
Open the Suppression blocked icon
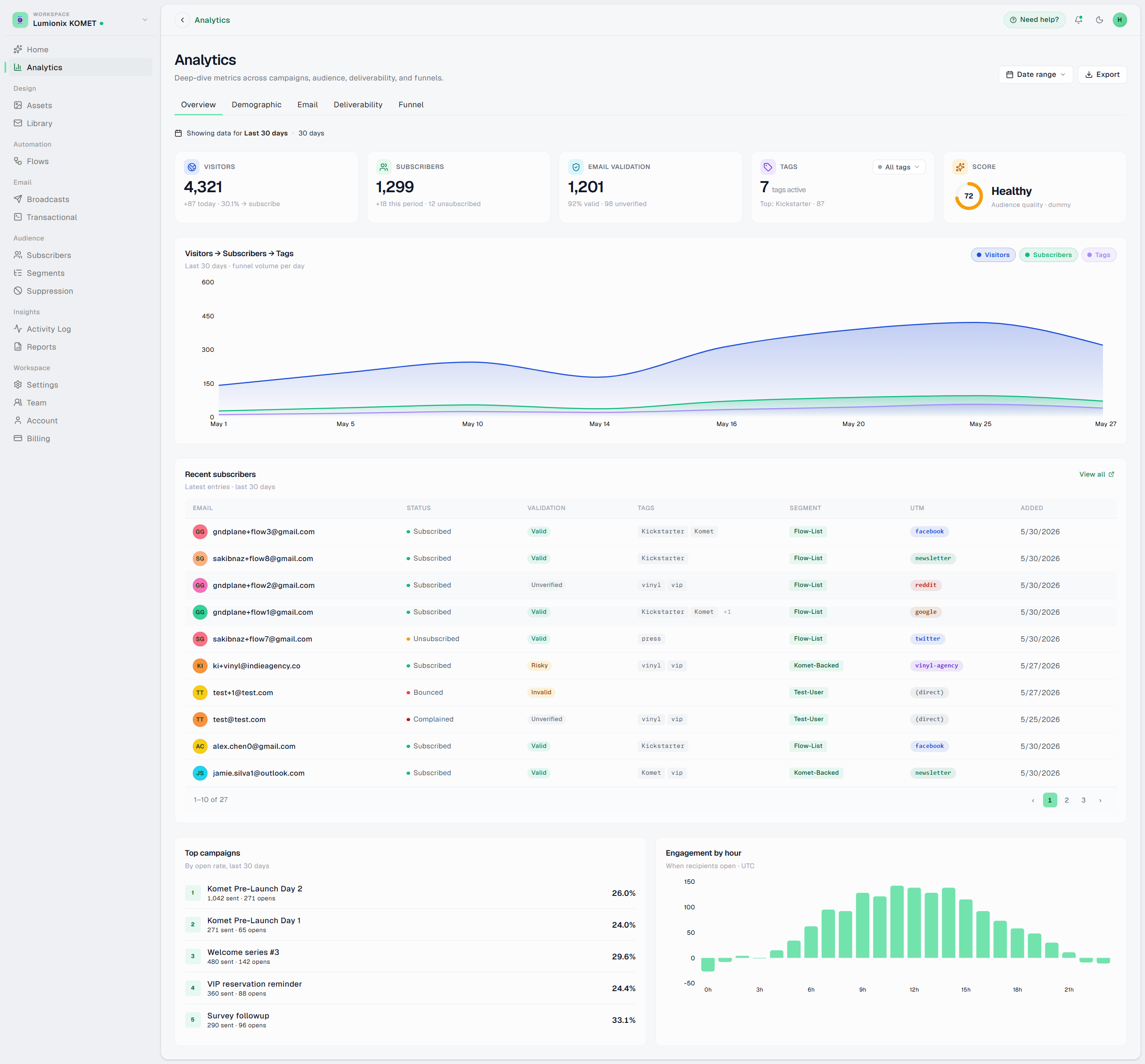pos(18,291)
